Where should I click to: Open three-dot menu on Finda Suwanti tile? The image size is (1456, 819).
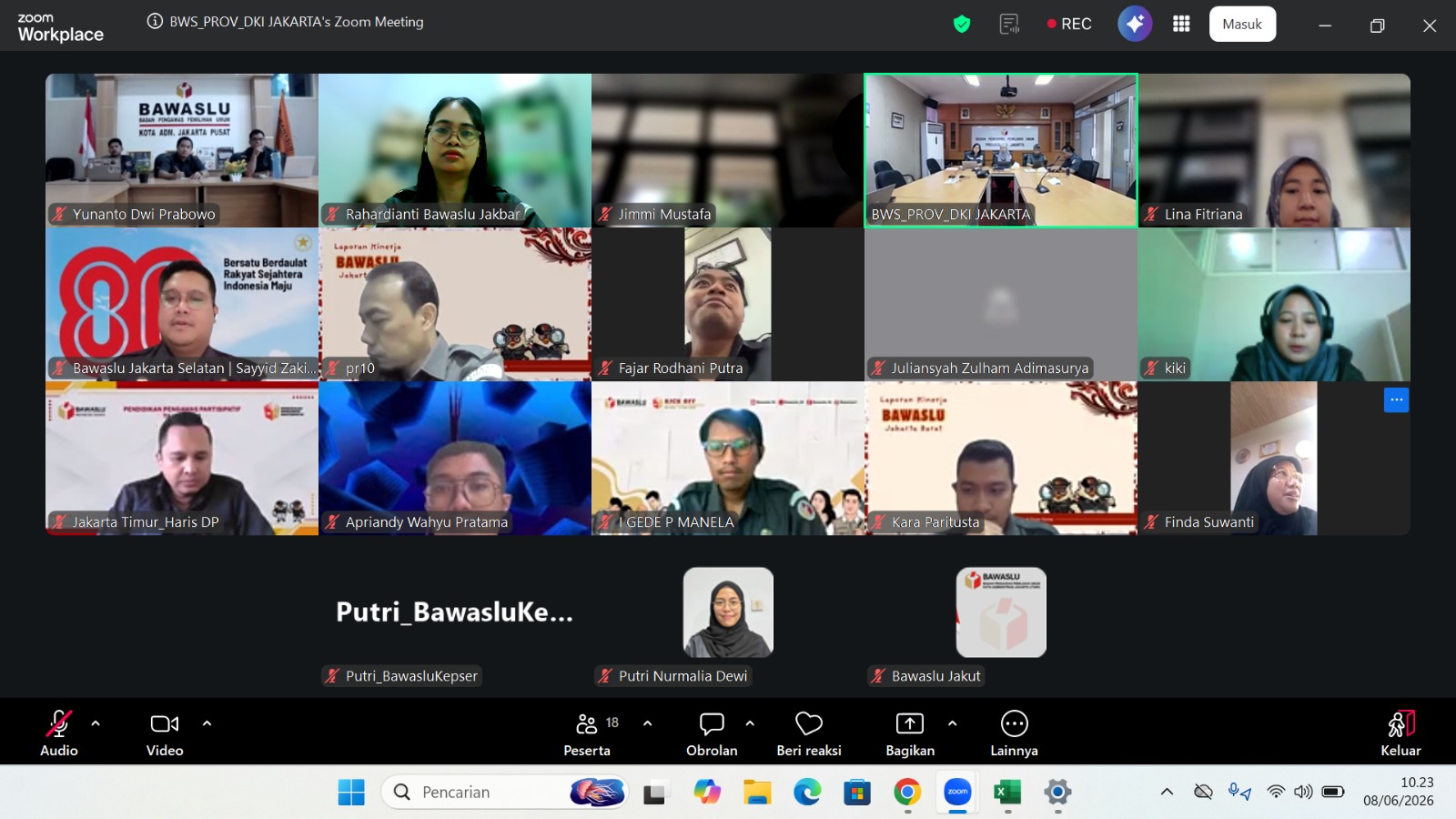1396,399
